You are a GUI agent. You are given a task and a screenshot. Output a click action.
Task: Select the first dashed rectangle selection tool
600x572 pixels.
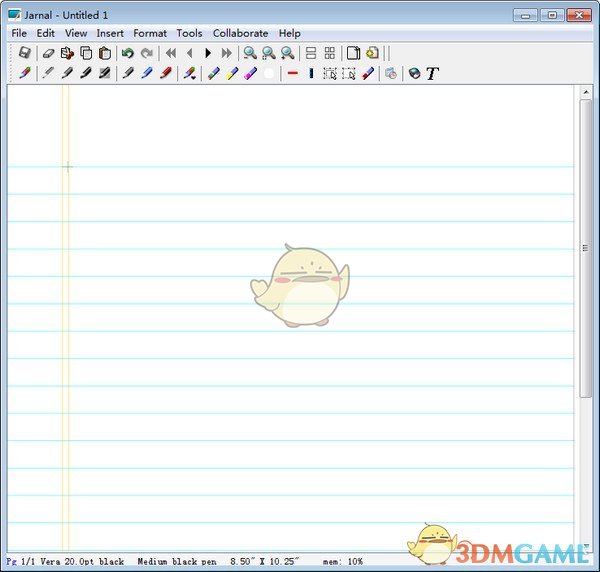point(330,73)
